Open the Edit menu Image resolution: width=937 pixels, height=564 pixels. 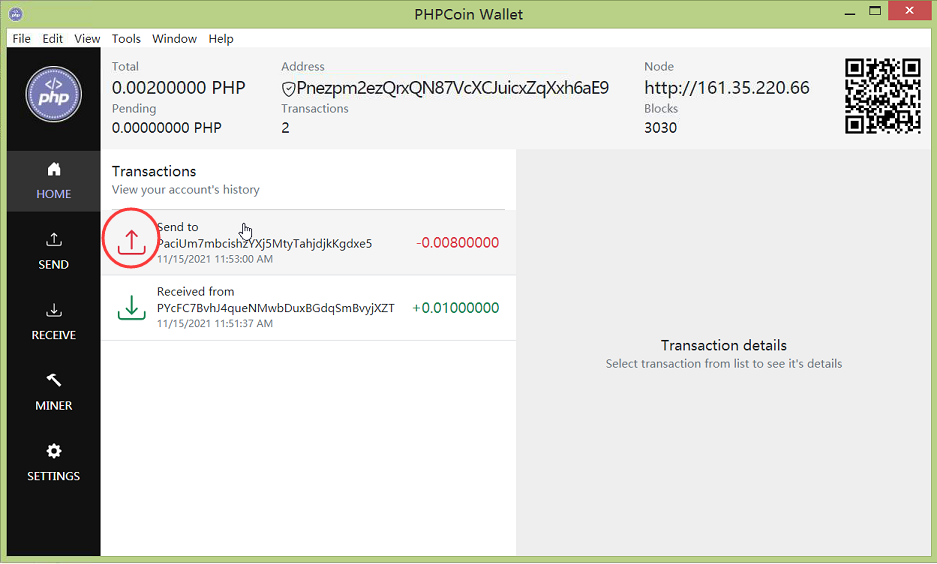(52, 39)
